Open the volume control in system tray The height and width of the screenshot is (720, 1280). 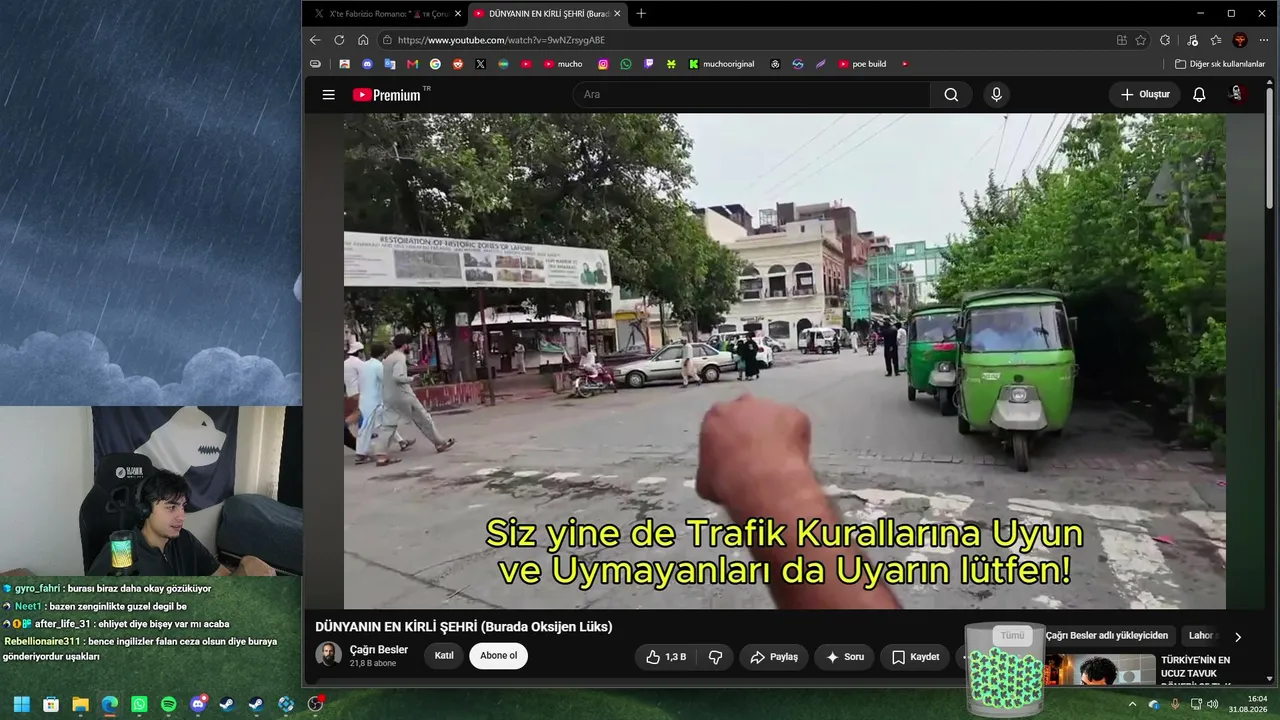click(1213, 704)
